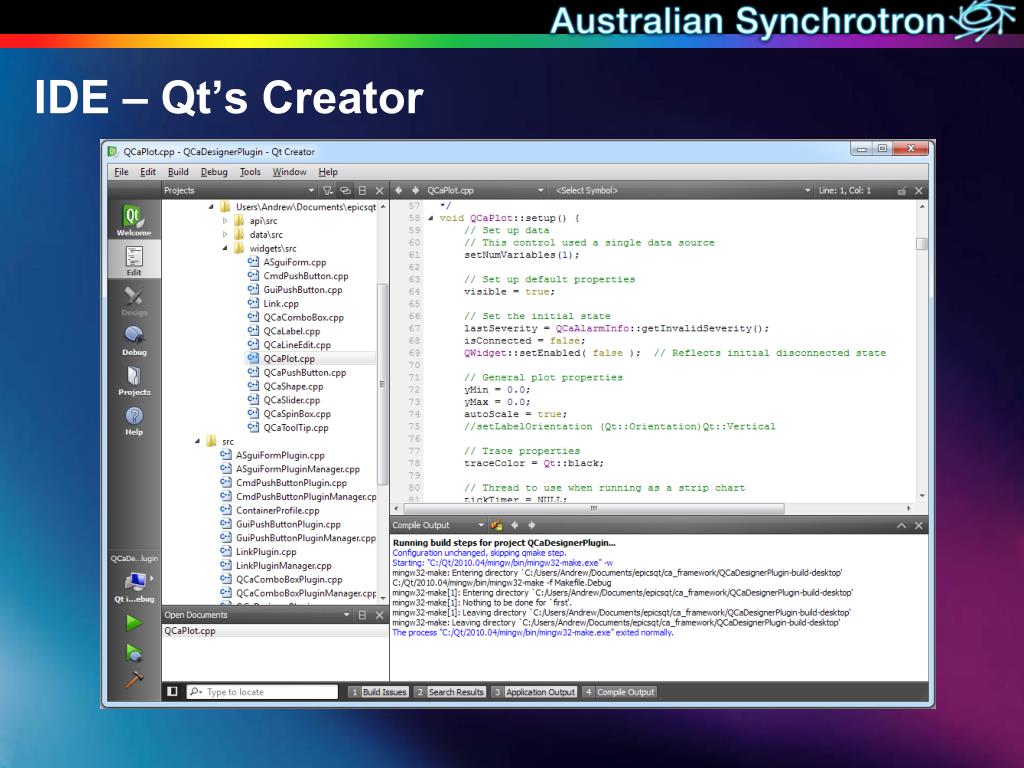Open the Qt debug target selector
This screenshot has width=1024, height=768.
(x=134, y=586)
